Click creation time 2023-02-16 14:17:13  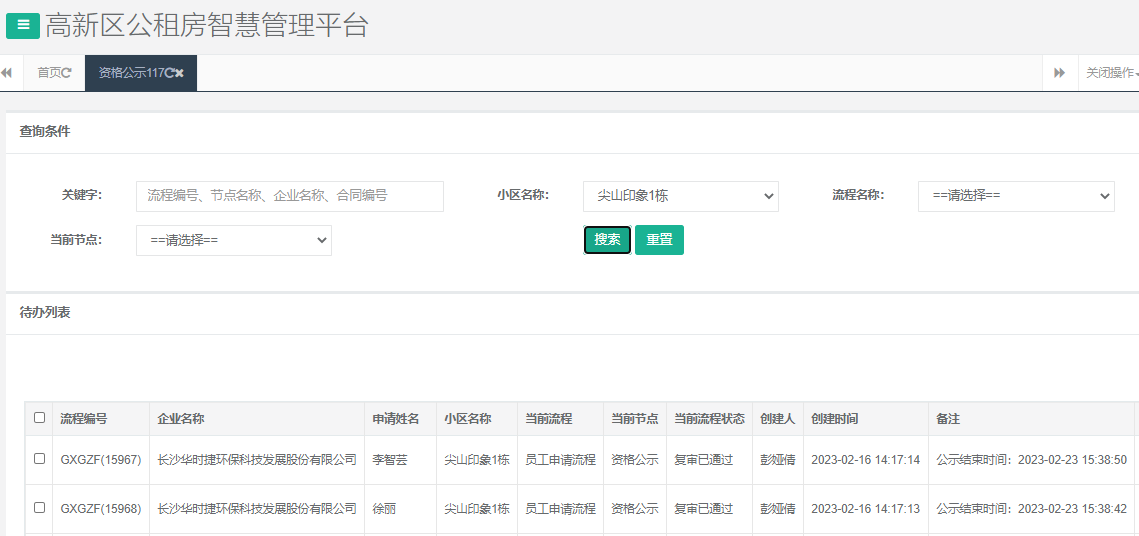(865, 508)
